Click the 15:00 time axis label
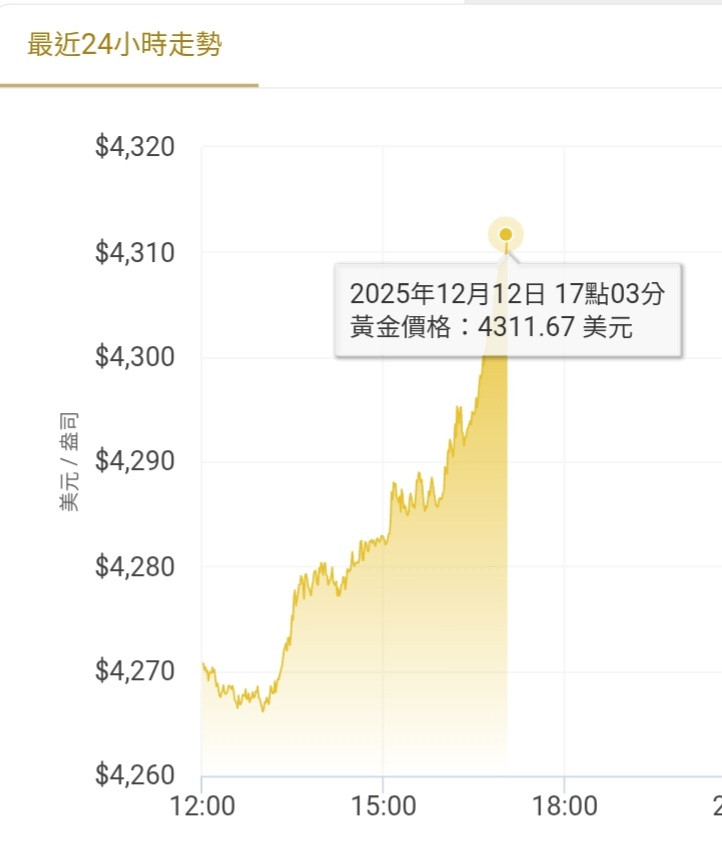The image size is (722, 844). click(x=383, y=806)
